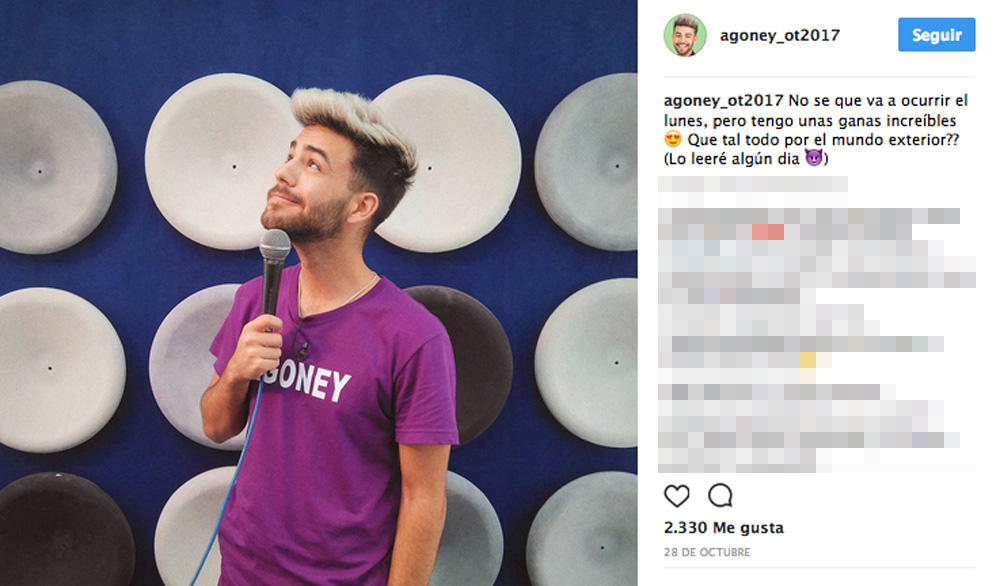Click the yellow pixelated block in comments
The image size is (1000, 586).
tap(808, 361)
